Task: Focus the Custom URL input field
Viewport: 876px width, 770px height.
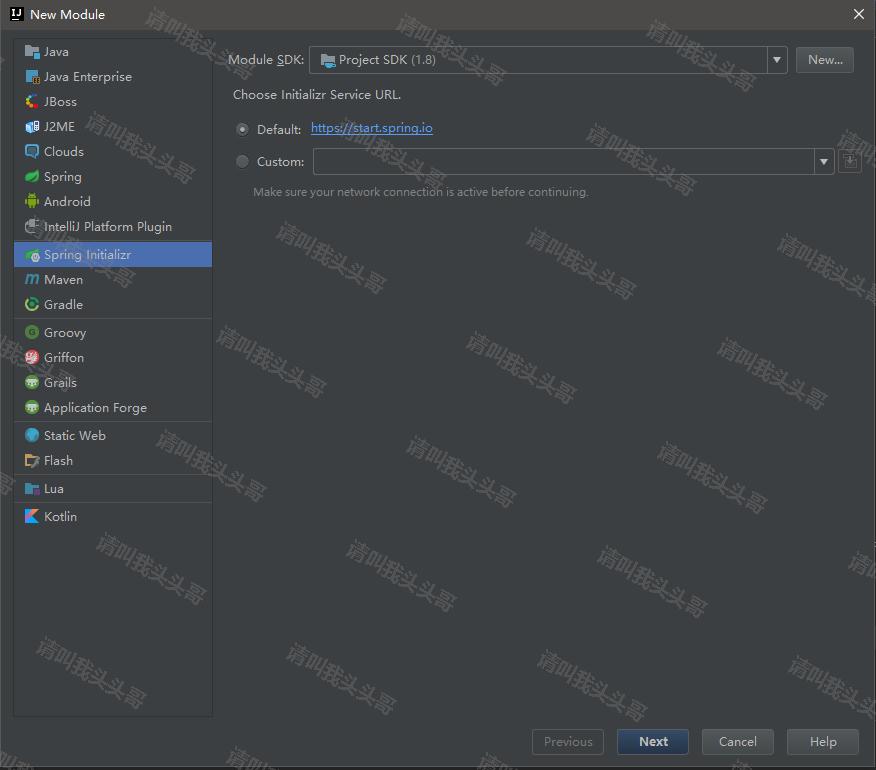Action: [563, 162]
